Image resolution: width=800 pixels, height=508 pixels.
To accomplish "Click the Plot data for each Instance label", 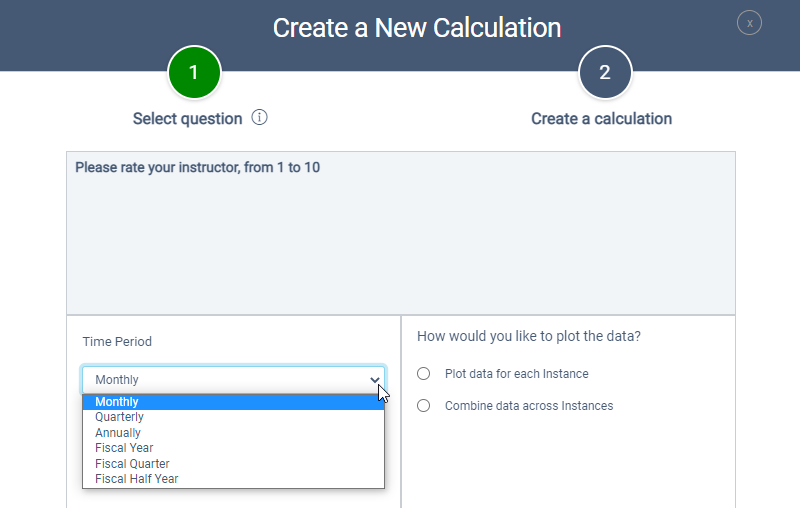I will point(516,374).
